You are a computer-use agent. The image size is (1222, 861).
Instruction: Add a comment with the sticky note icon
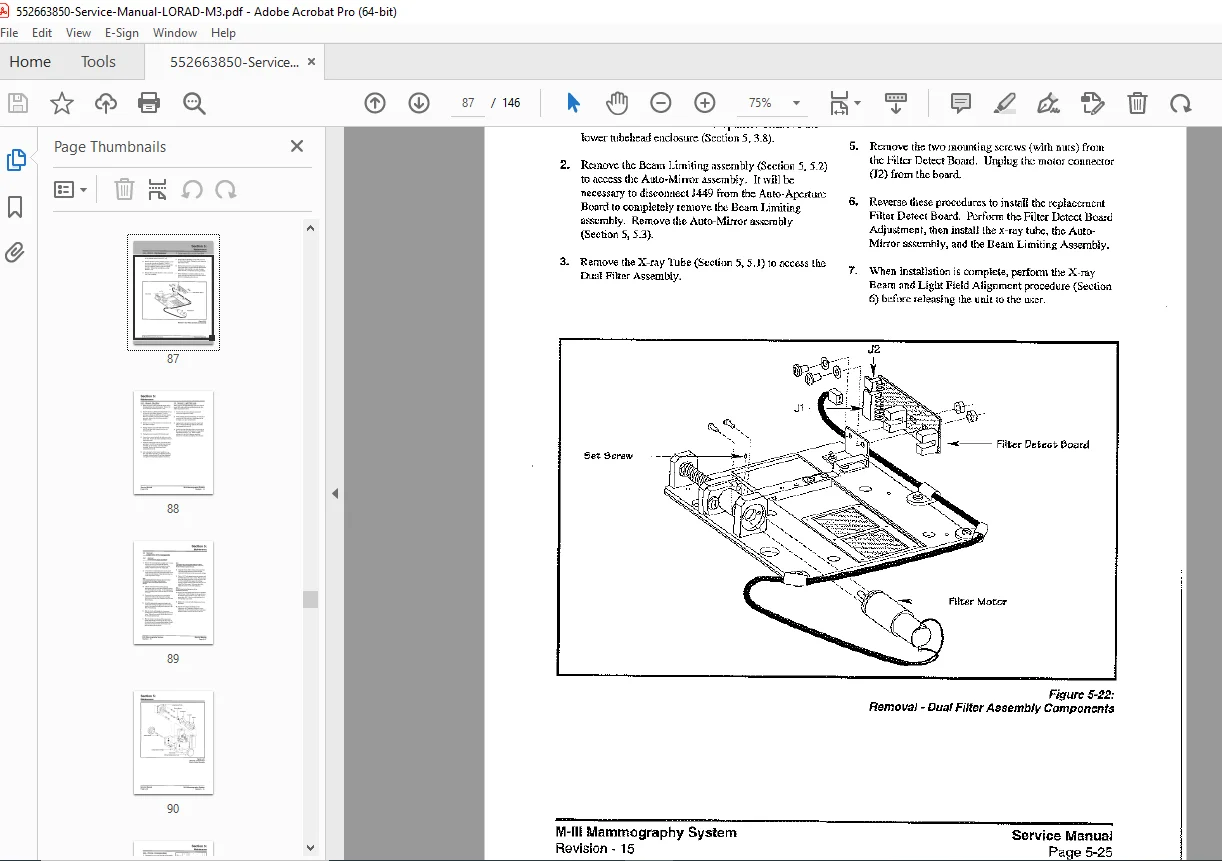click(961, 103)
